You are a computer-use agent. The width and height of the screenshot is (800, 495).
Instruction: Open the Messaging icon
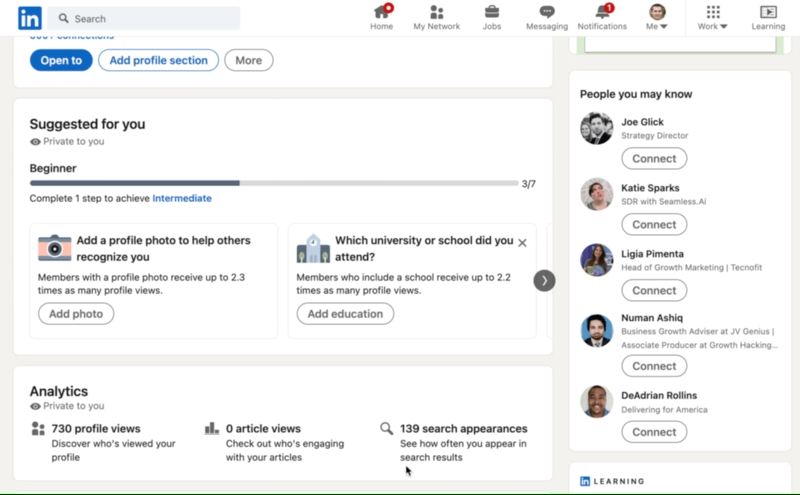(547, 12)
